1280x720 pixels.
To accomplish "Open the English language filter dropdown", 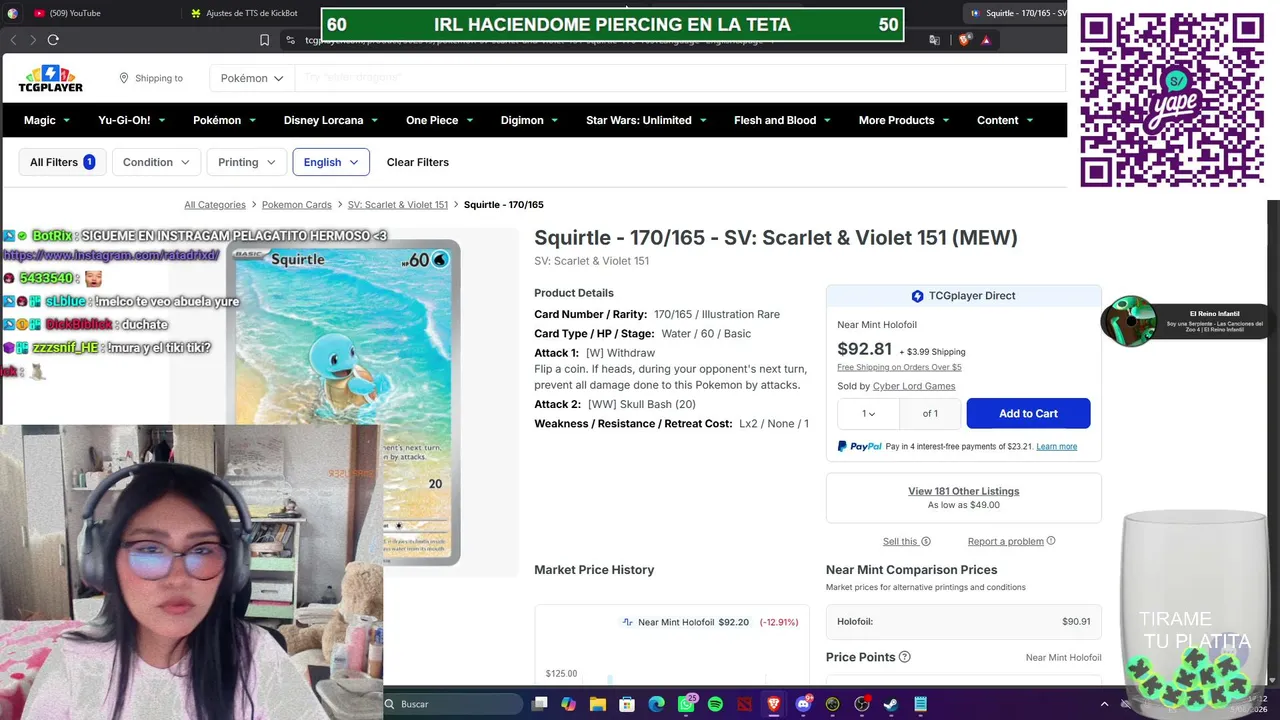I will (x=331, y=162).
